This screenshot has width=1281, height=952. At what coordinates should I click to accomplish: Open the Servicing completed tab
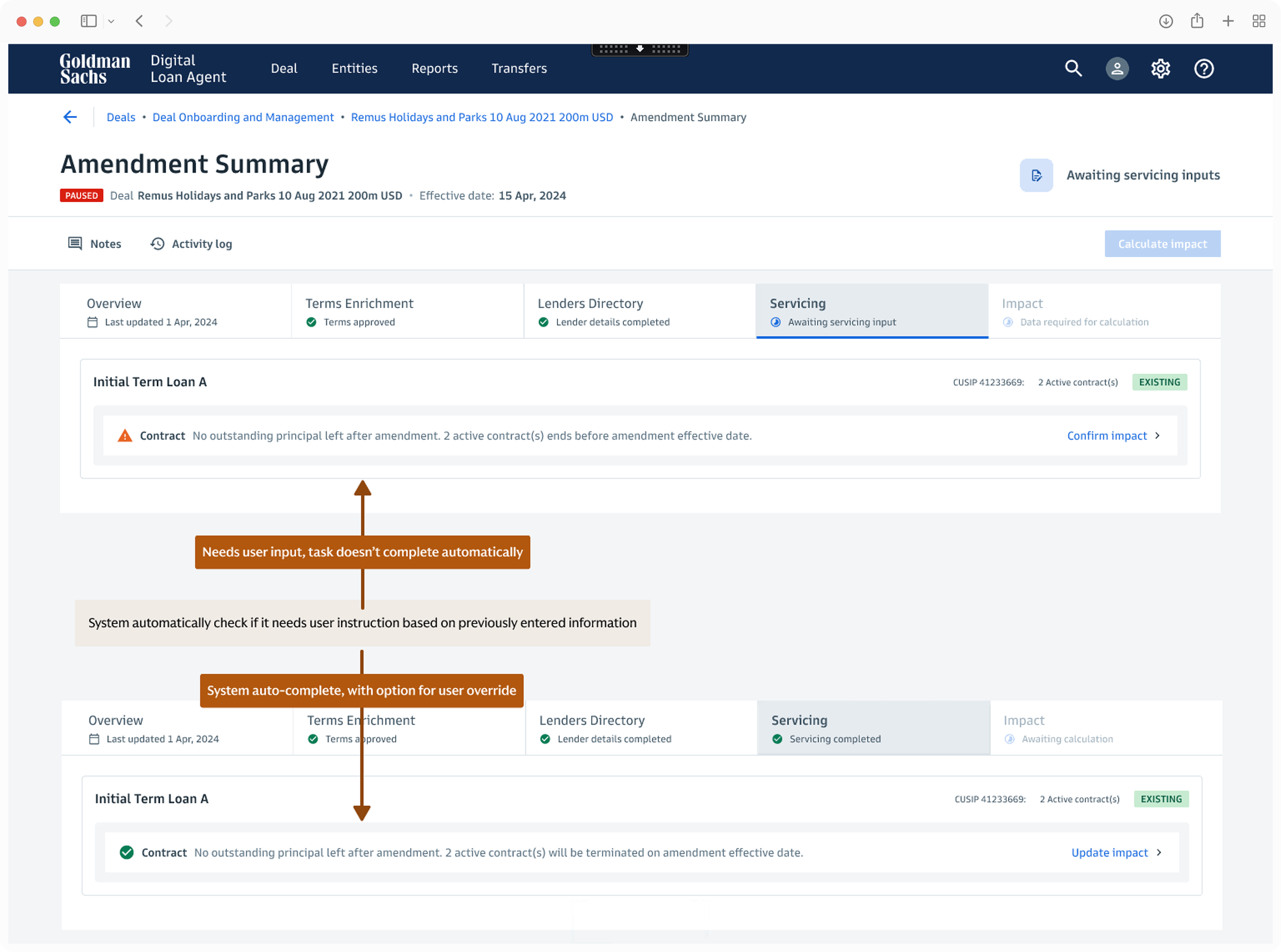click(x=874, y=728)
